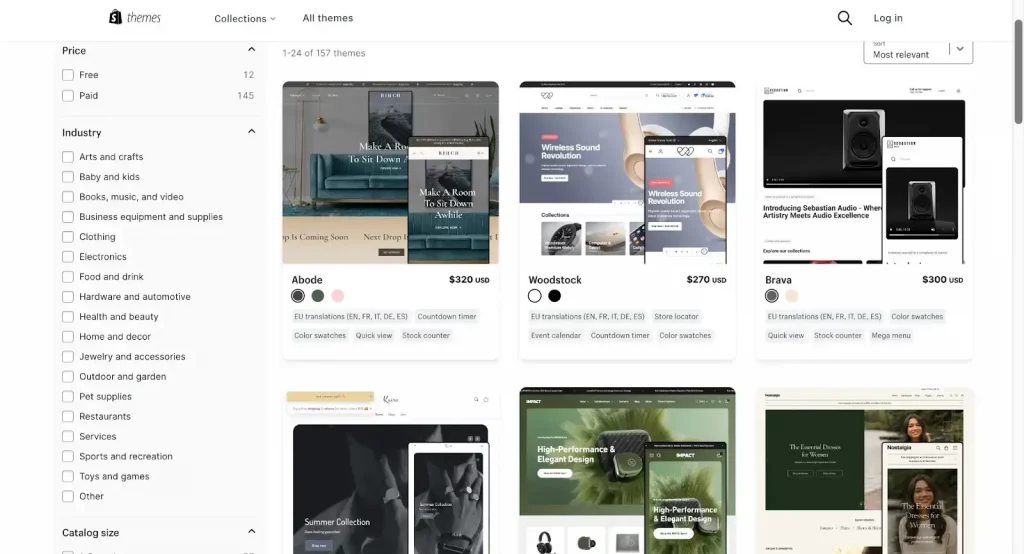Click Woodstock's Store locator tag
The width and height of the screenshot is (1024, 554).
click(x=676, y=316)
